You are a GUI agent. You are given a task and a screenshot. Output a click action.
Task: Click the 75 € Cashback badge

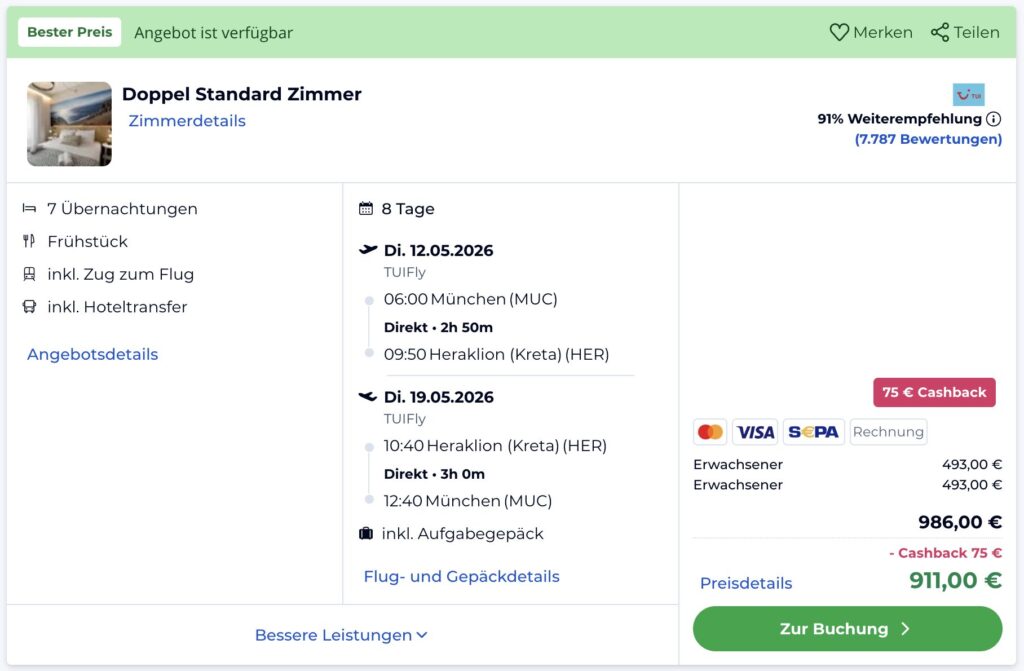click(x=934, y=393)
